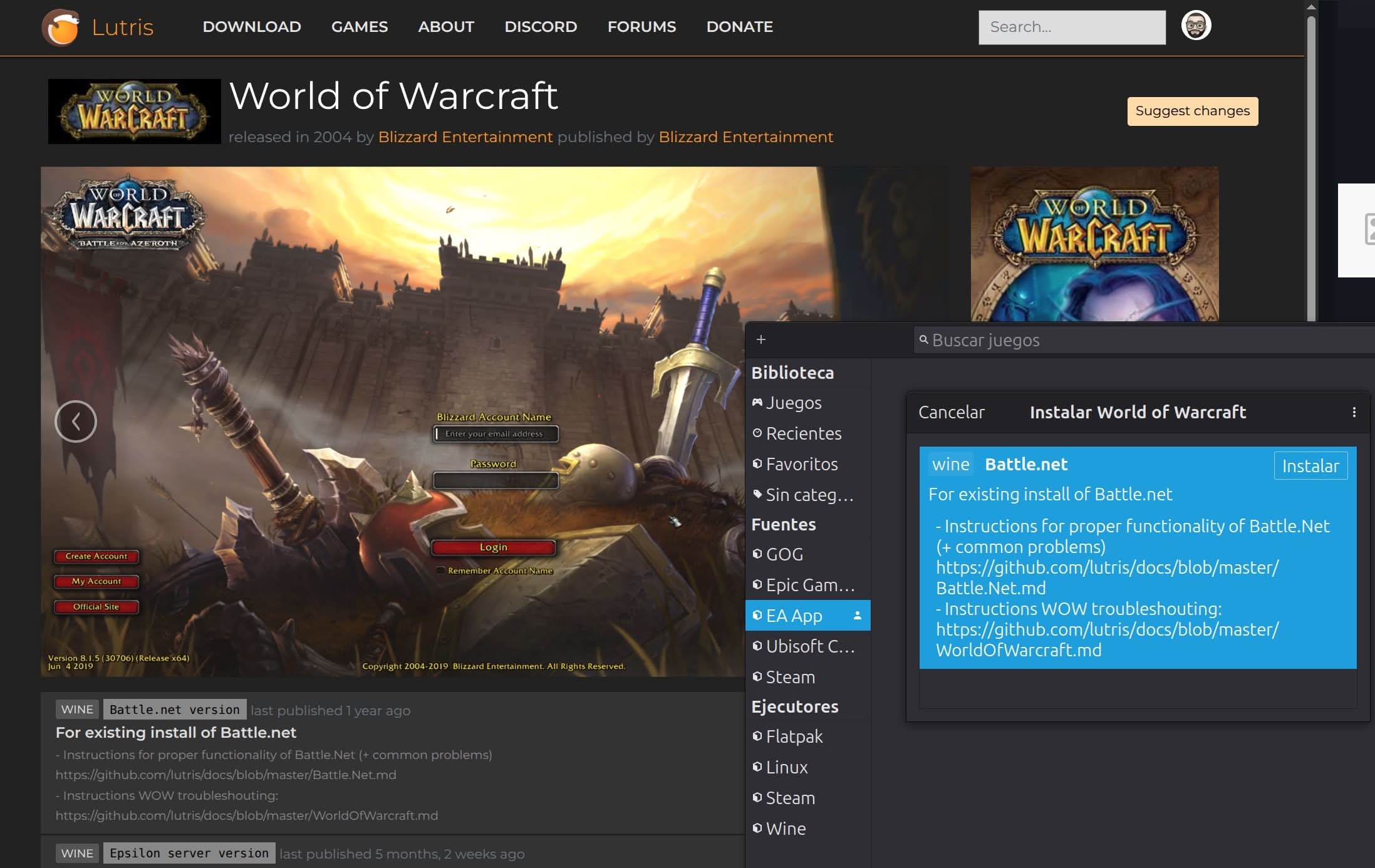This screenshot has height=868, width=1375.
Task: Open the user avatar profile icon
Action: (x=1195, y=26)
